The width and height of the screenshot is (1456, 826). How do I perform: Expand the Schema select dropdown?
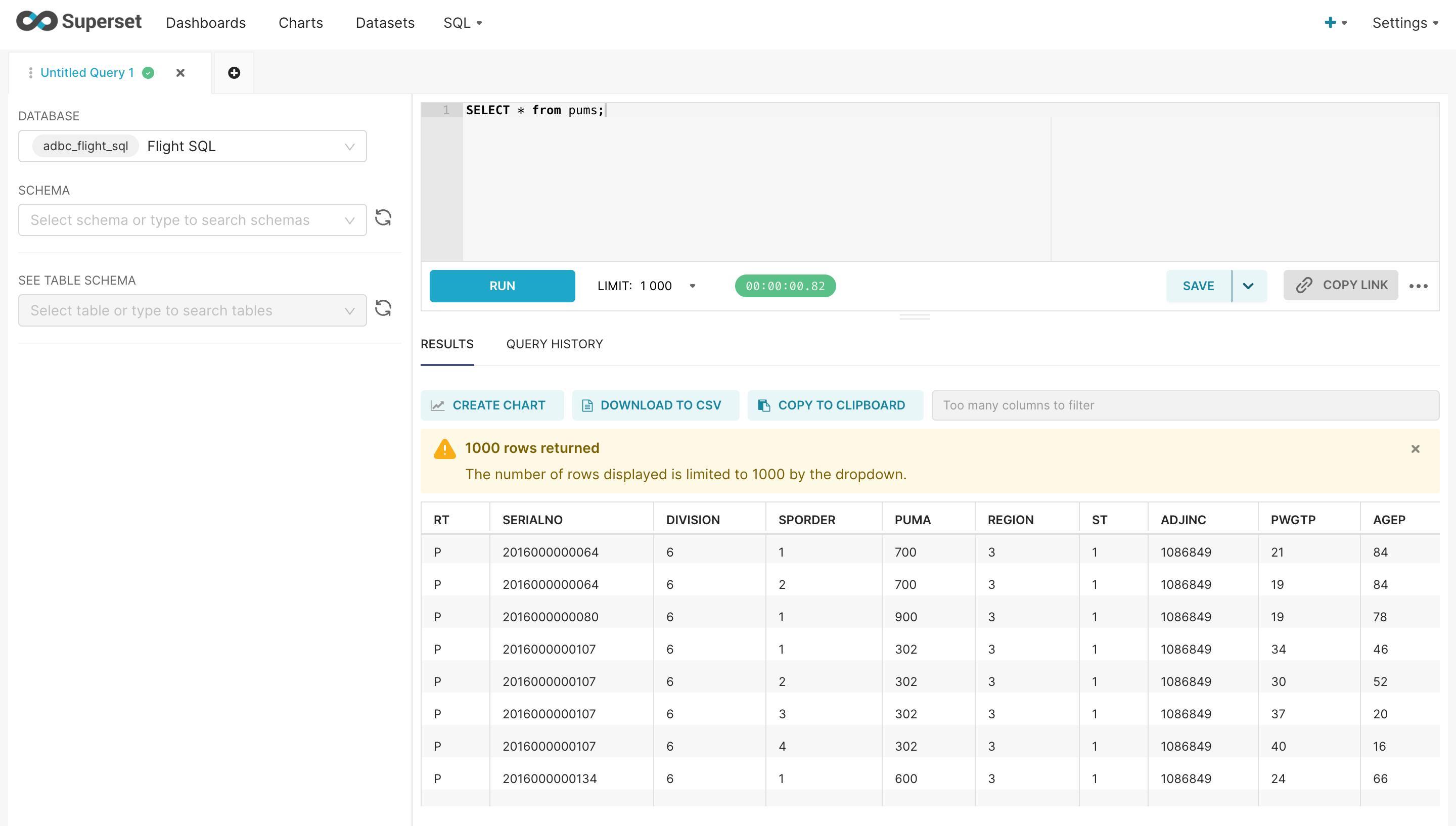pos(192,220)
